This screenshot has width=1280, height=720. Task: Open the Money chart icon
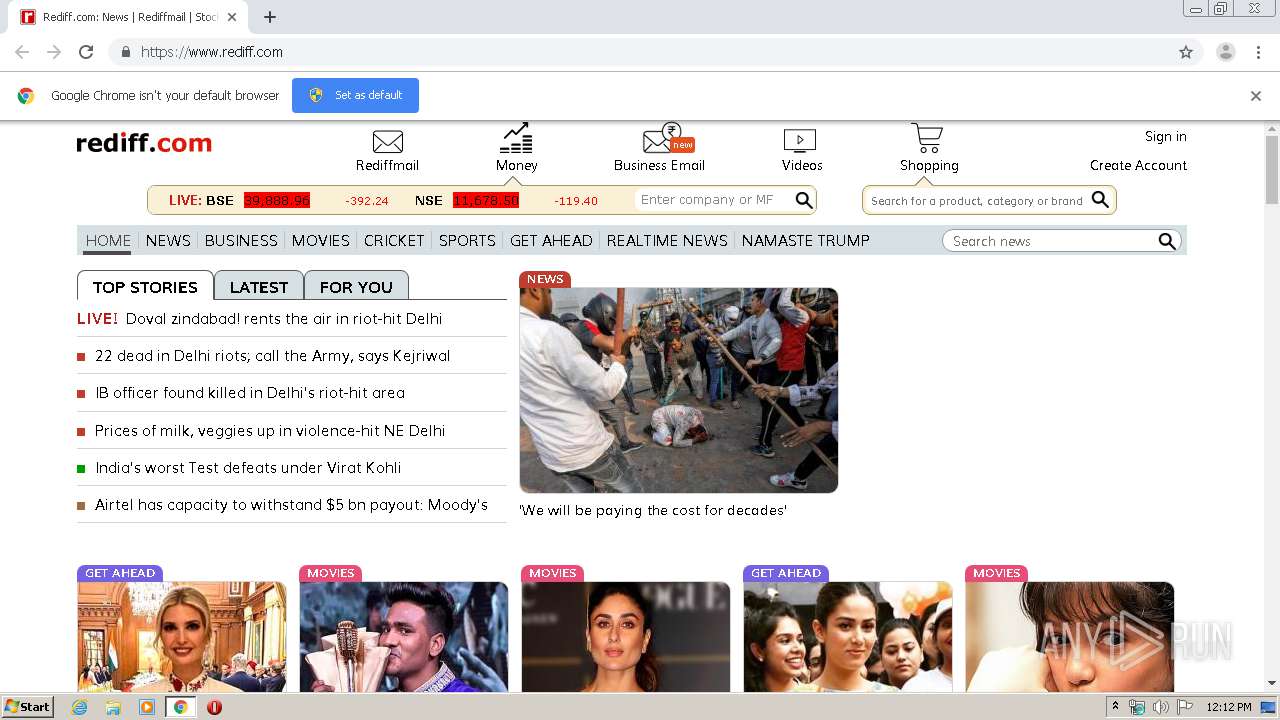point(516,138)
